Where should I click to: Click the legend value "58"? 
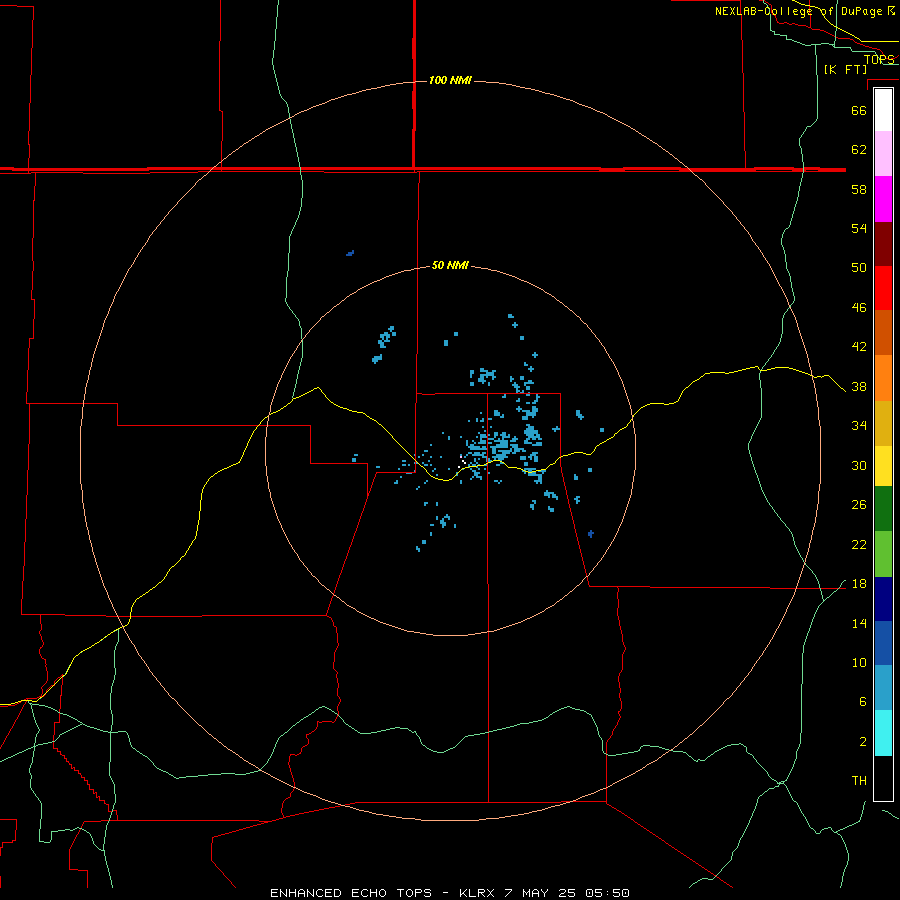click(x=859, y=189)
